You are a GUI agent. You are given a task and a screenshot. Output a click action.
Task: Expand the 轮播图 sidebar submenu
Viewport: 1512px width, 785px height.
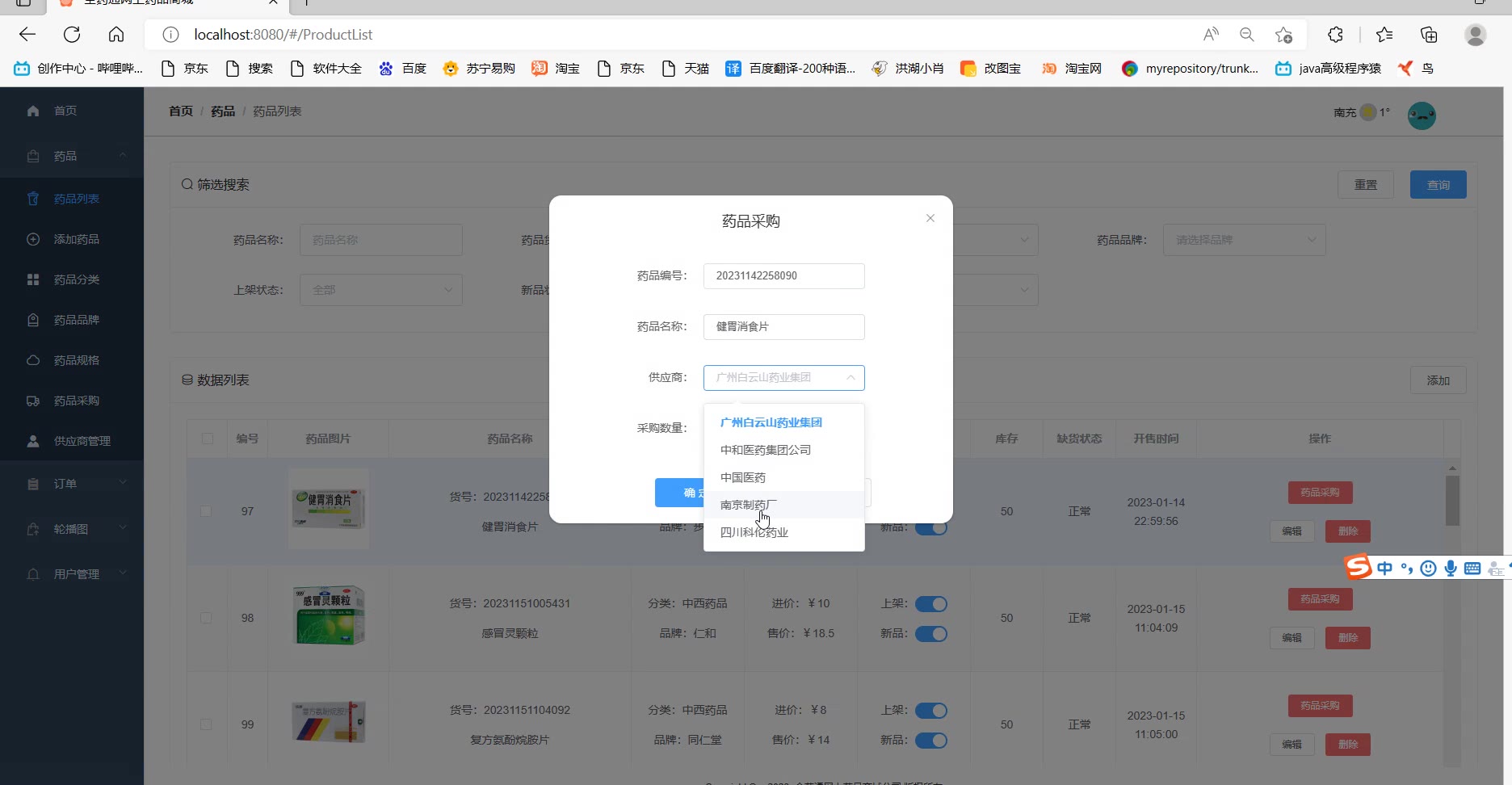[x=72, y=529]
